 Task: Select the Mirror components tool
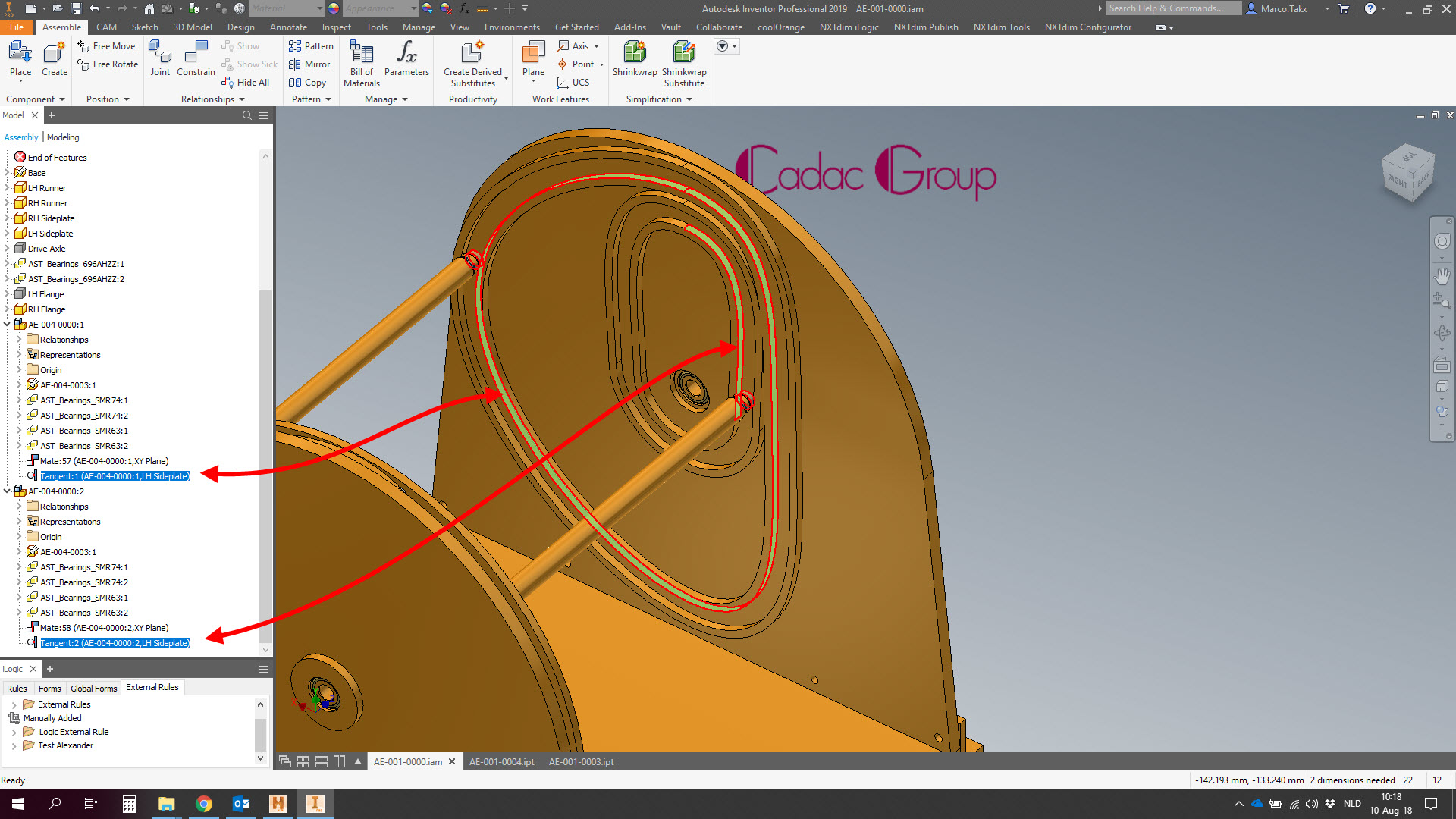(309, 64)
